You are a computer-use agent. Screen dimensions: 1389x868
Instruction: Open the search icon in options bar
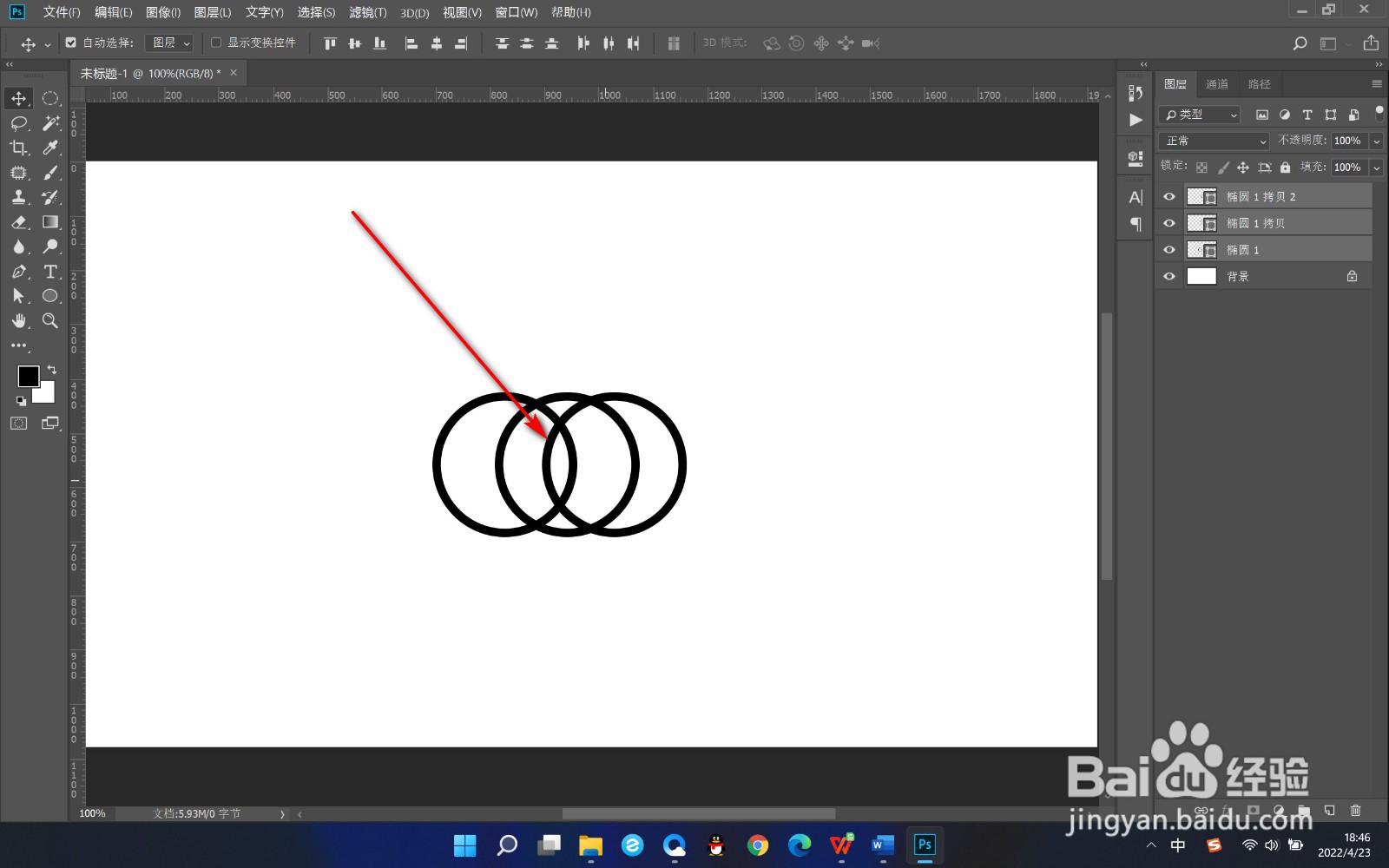click(1300, 43)
